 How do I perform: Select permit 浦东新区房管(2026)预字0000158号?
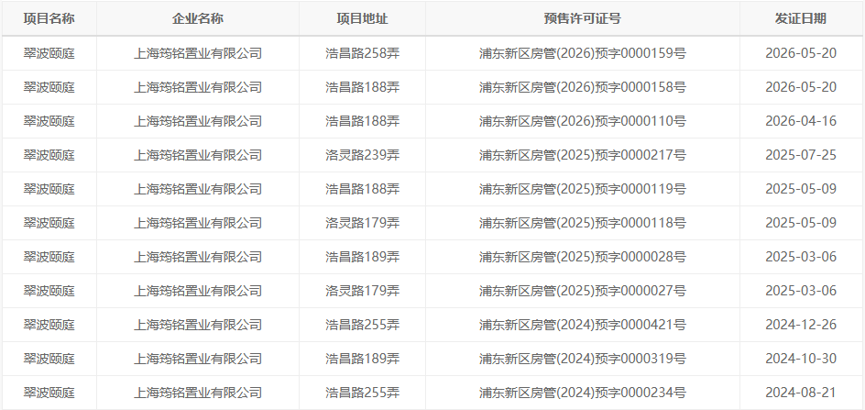tap(582, 87)
